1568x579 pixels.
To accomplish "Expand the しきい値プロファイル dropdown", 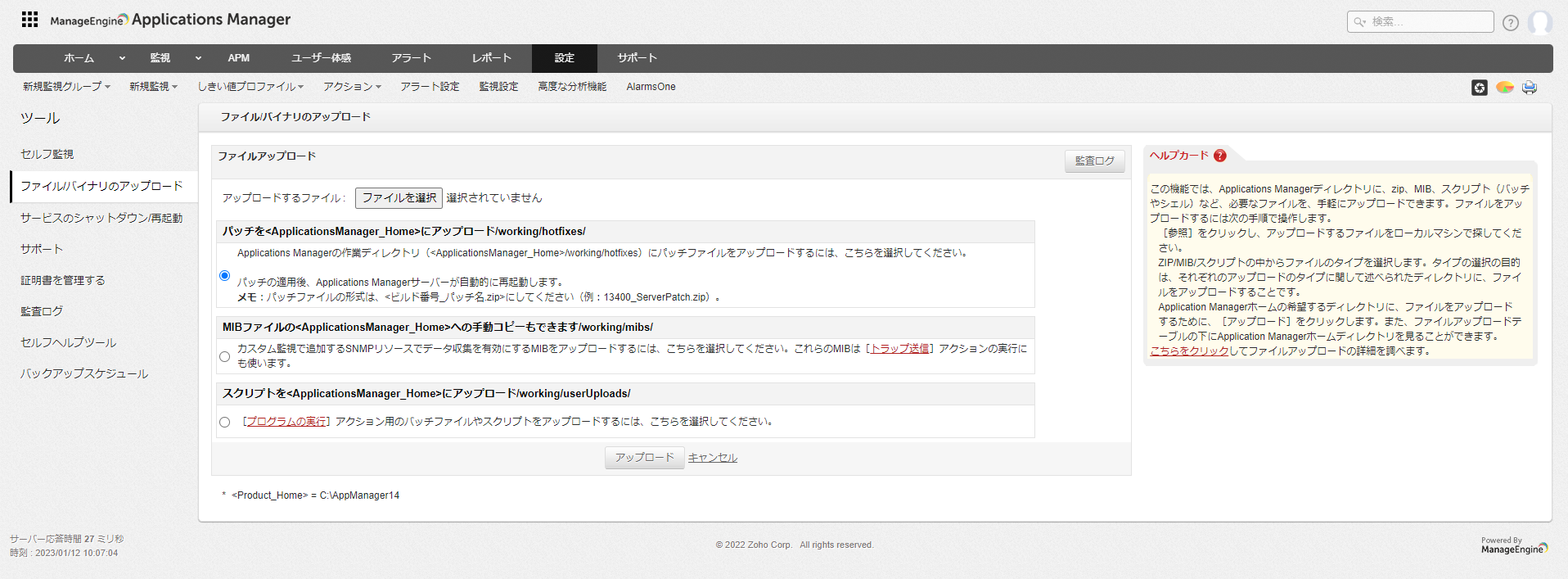I will click(x=250, y=87).
